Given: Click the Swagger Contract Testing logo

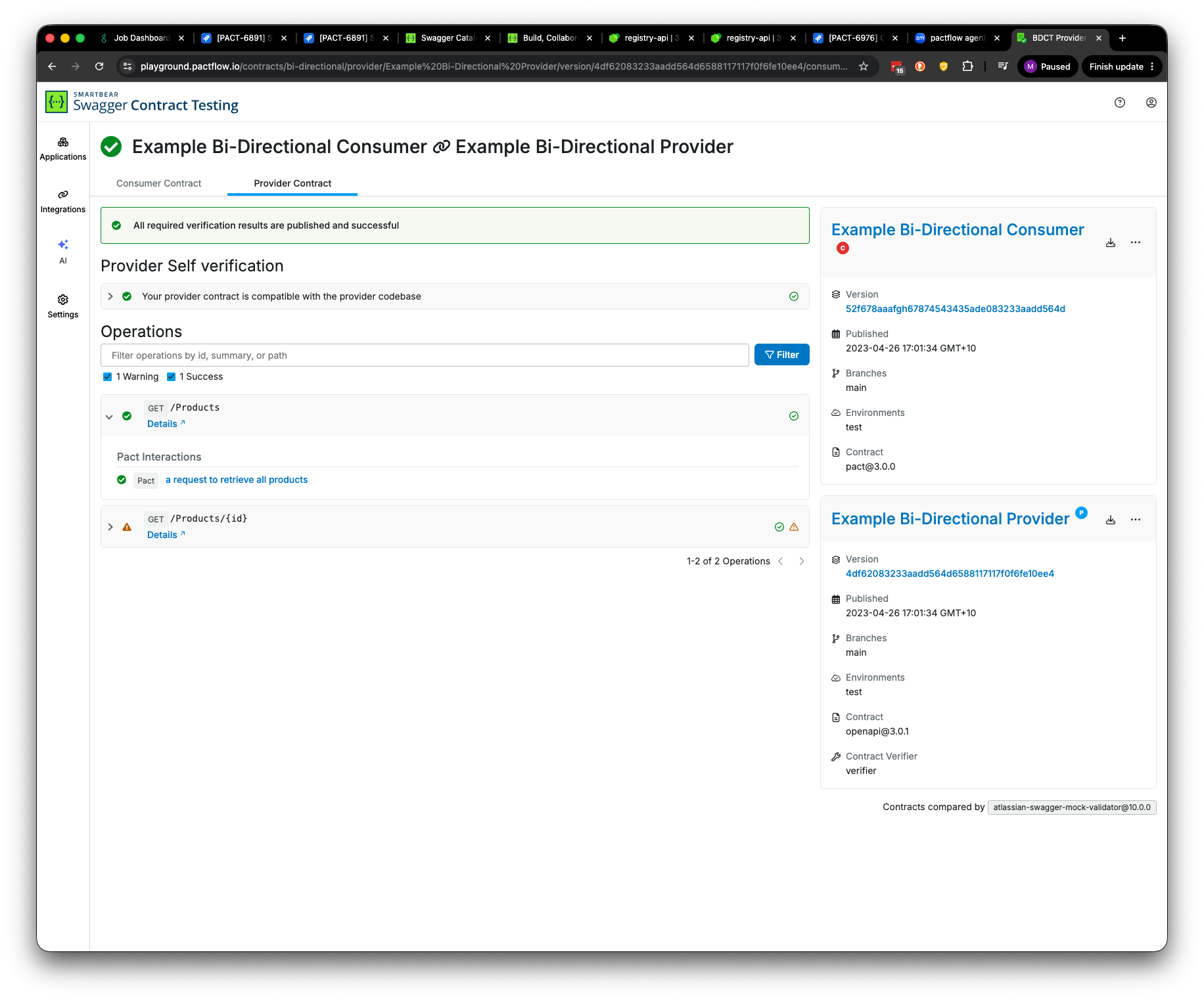Looking at the screenshot, I should click(x=142, y=102).
